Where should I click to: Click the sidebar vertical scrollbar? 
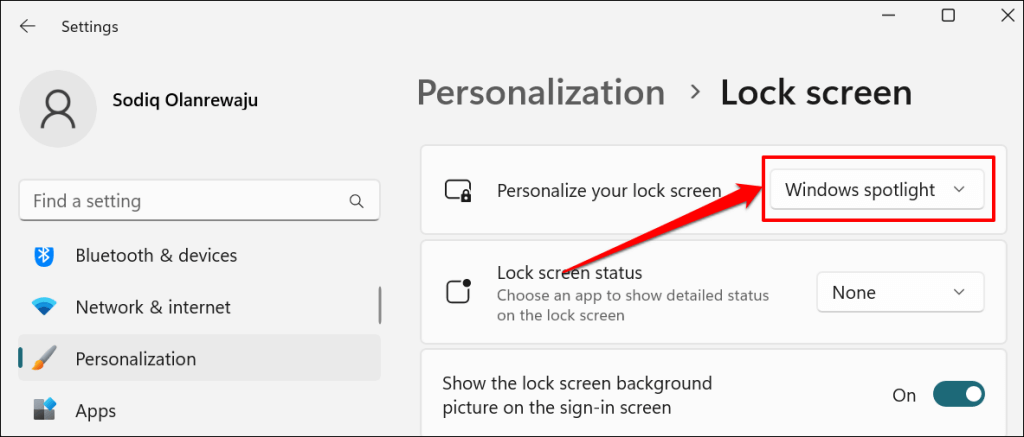pyautogui.click(x=380, y=305)
